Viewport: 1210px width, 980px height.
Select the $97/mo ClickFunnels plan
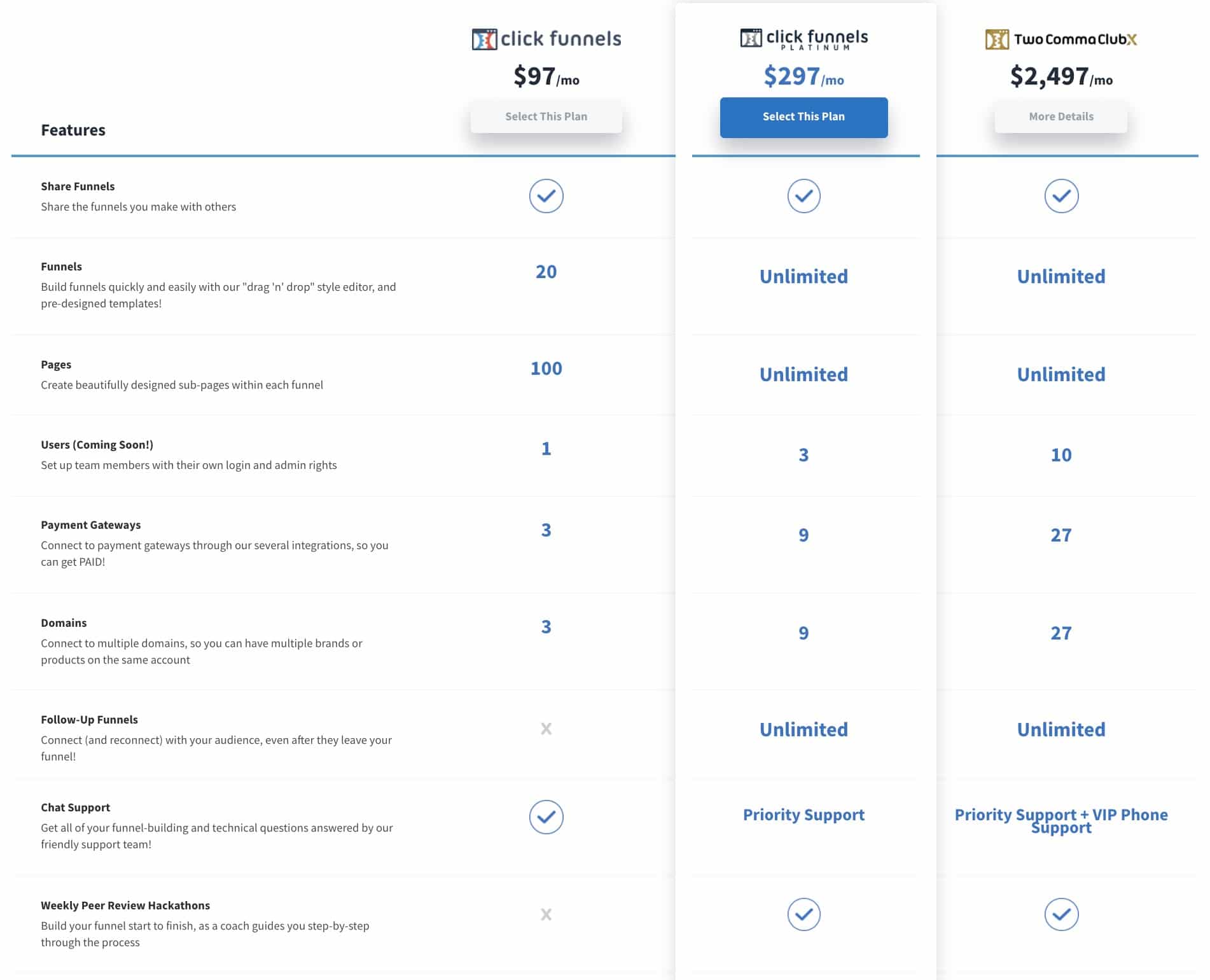[546, 116]
